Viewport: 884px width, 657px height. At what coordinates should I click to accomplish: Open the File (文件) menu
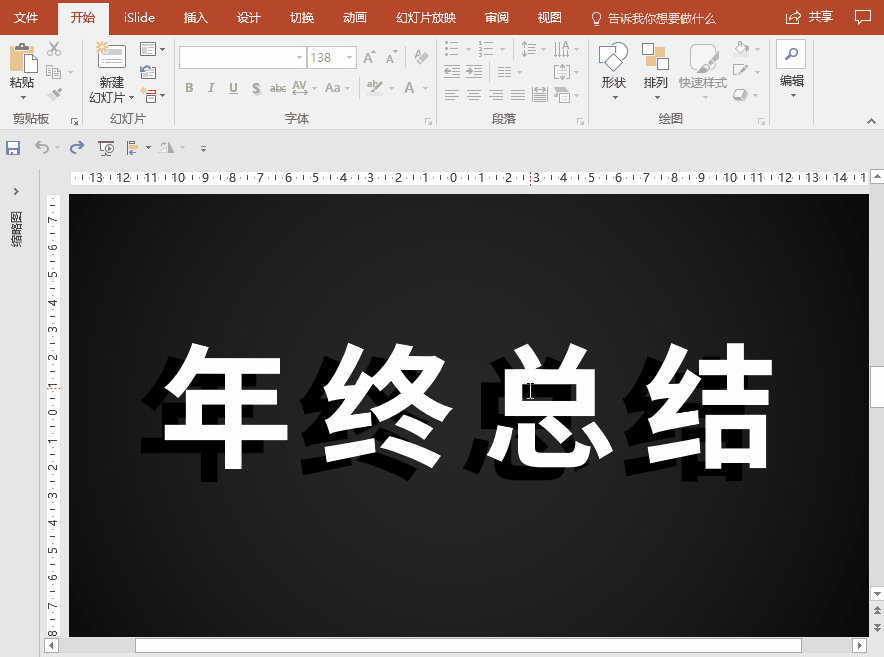(26, 18)
